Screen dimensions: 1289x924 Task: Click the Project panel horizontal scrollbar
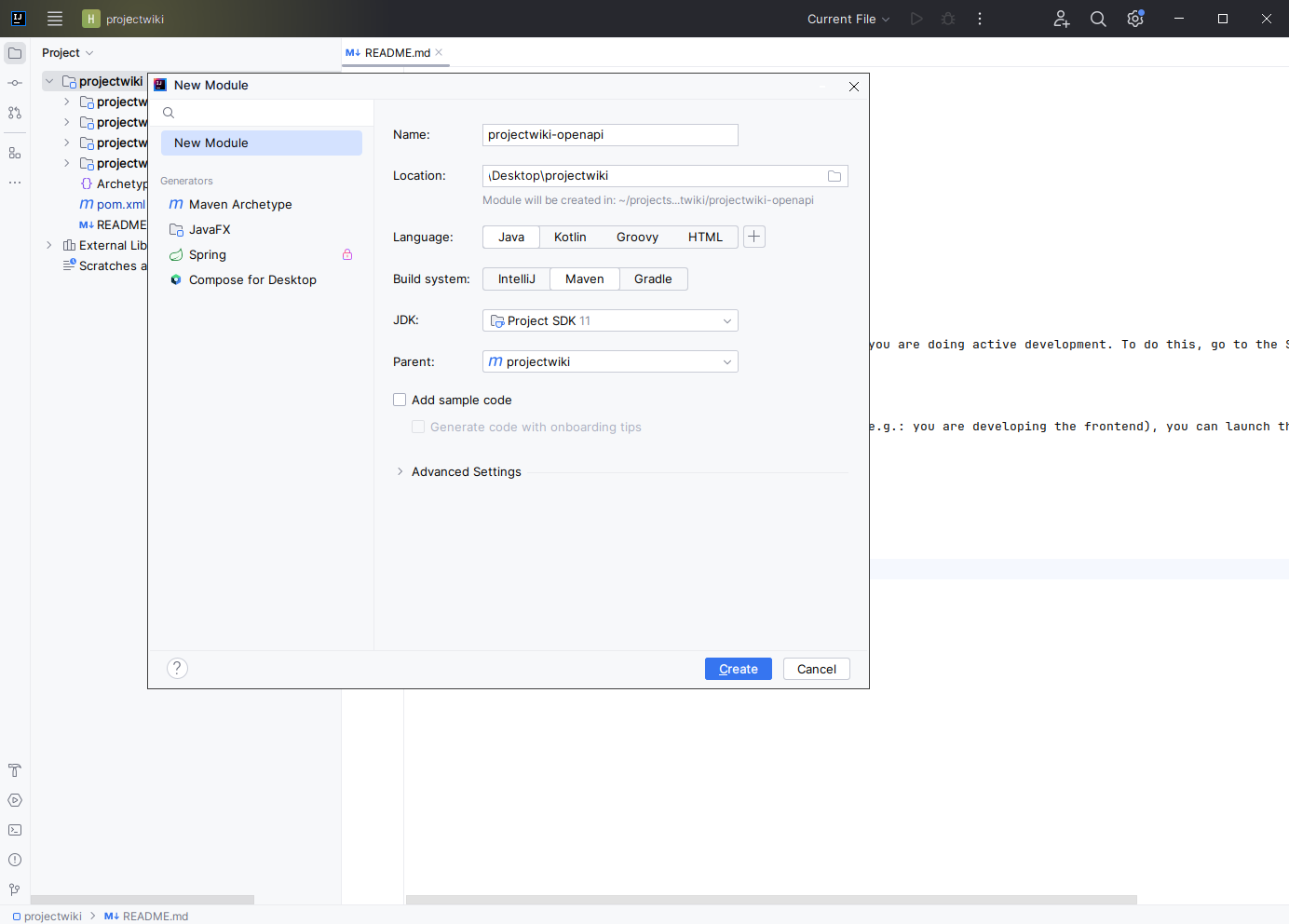click(142, 900)
